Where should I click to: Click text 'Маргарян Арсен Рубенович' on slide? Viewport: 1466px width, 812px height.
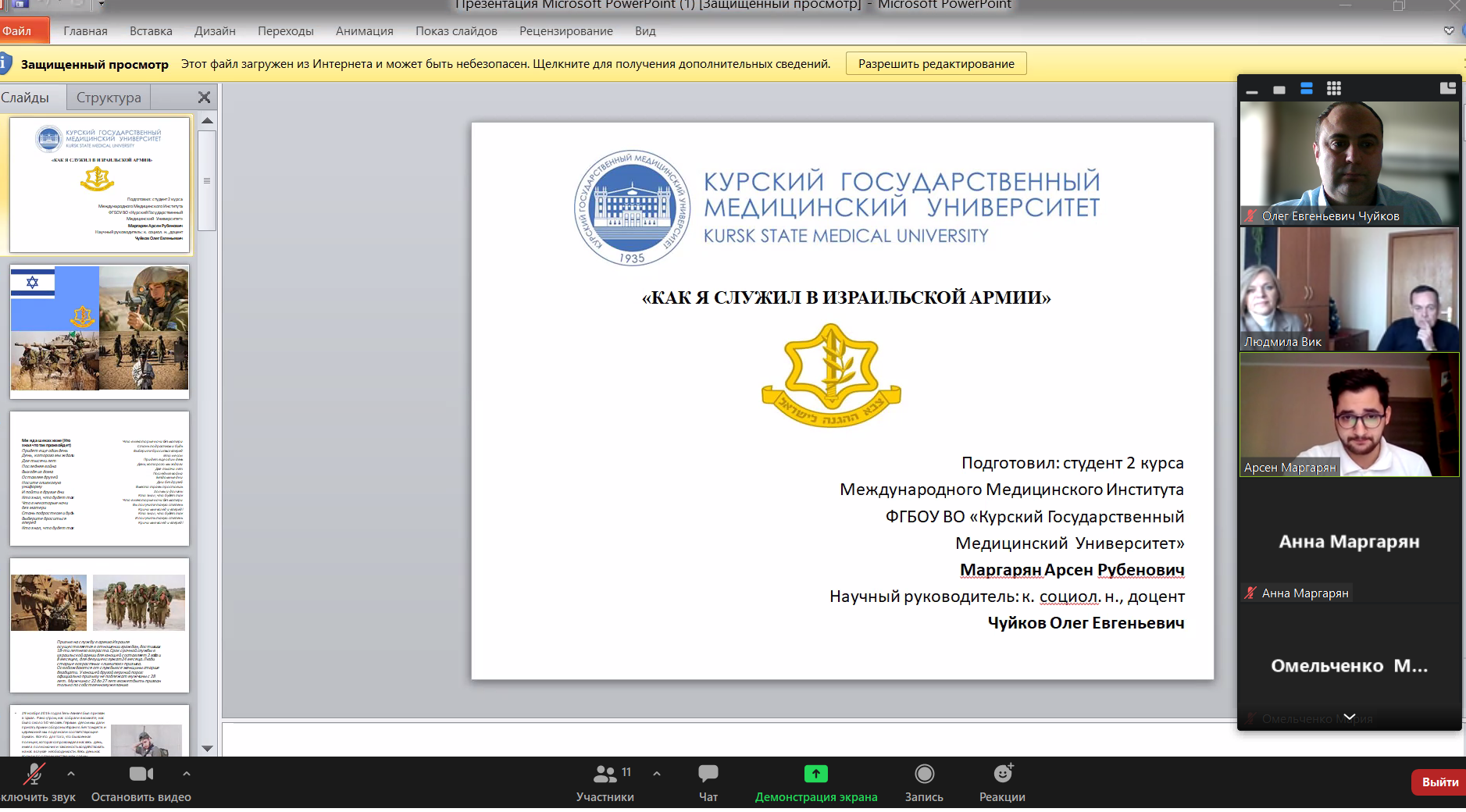[x=1072, y=570]
